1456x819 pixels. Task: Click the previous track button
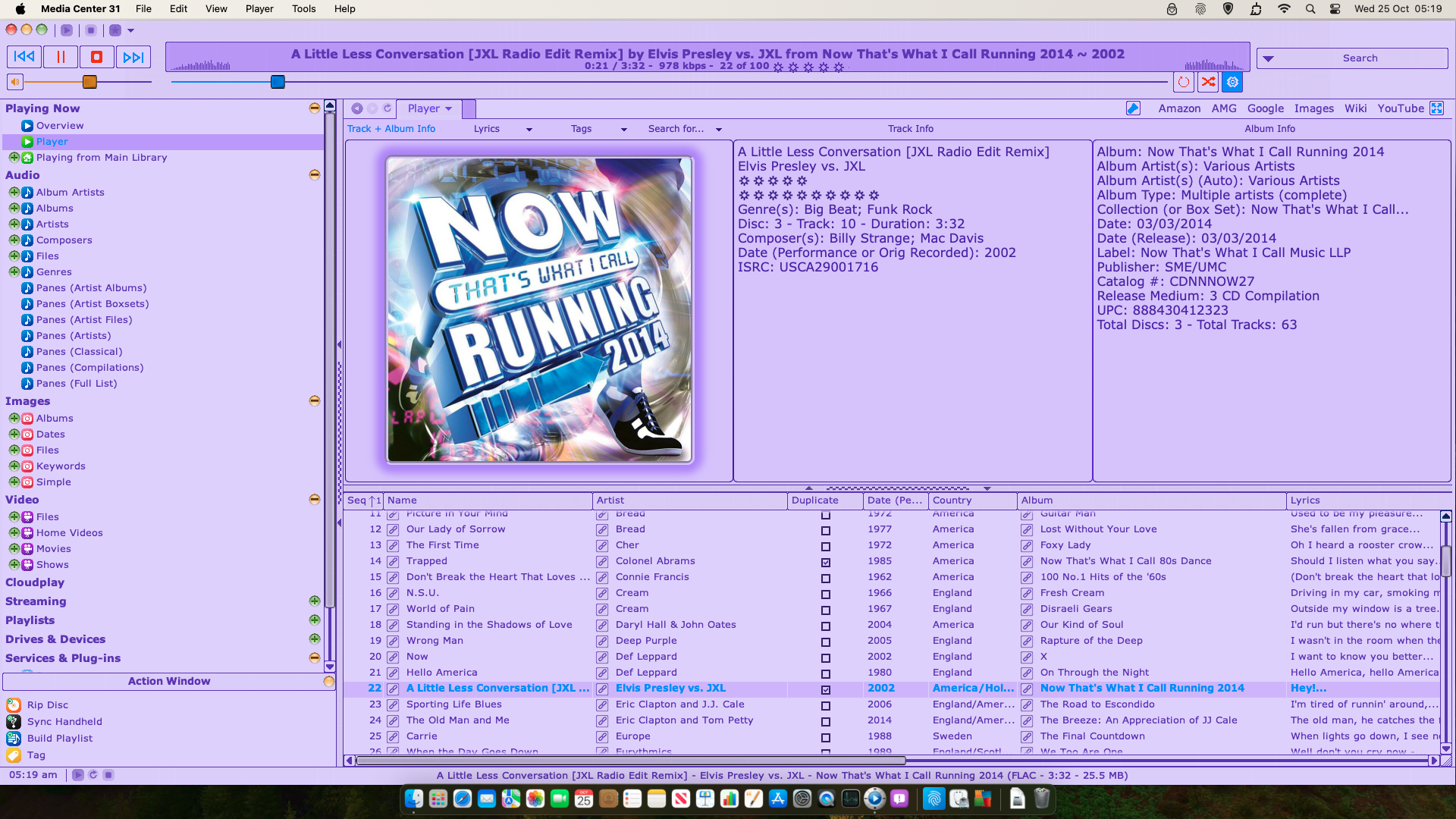24,57
